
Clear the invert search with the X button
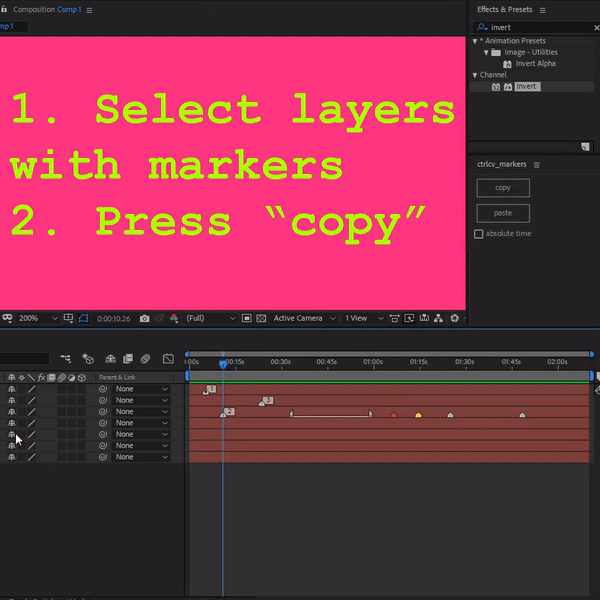pyautogui.click(x=596, y=28)
